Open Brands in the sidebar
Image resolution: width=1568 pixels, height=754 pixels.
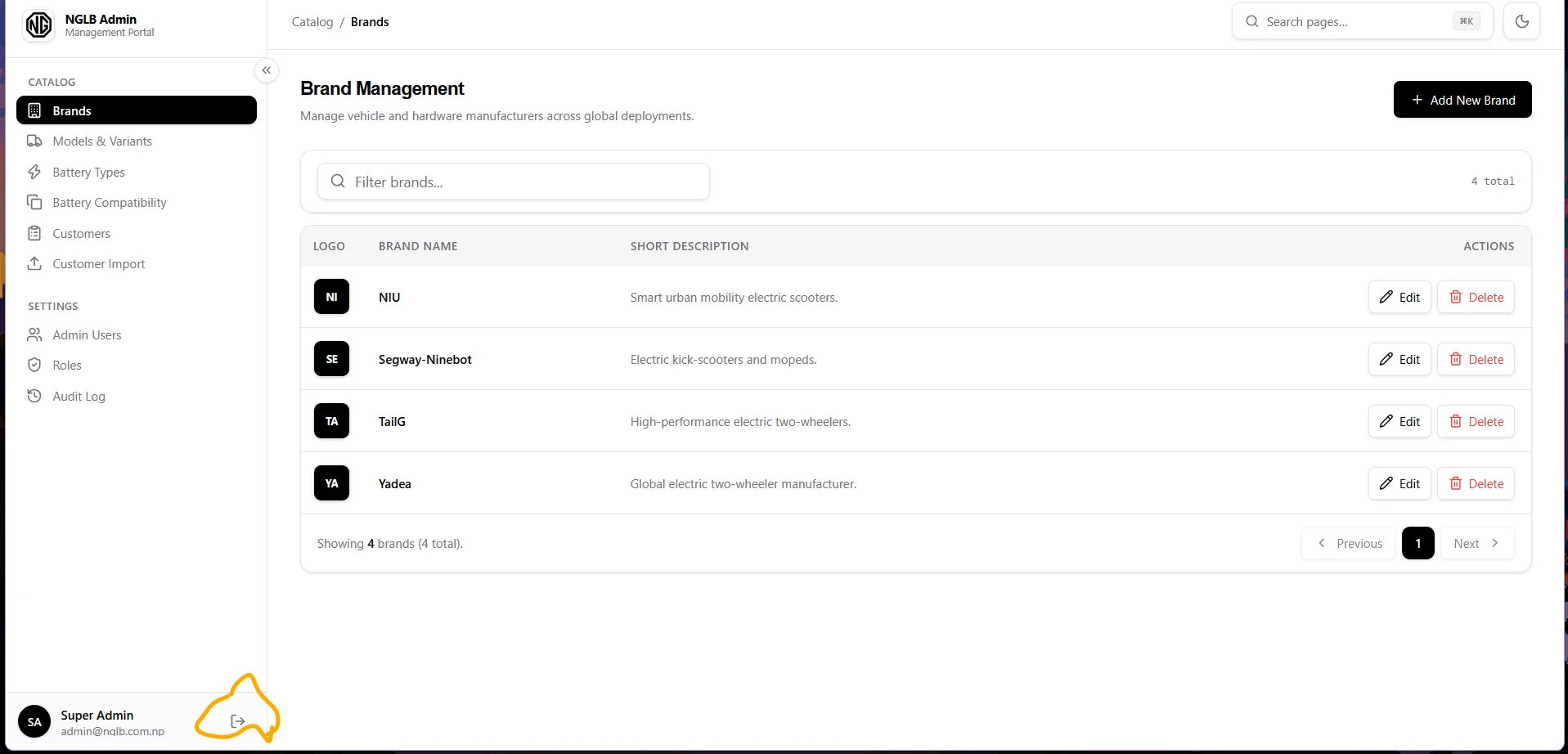[137, 110]
